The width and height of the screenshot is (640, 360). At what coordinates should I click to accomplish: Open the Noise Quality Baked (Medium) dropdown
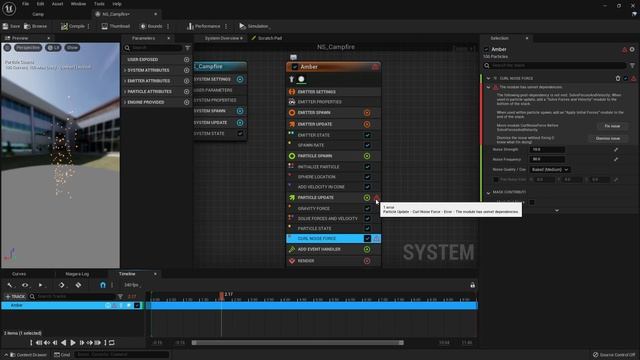click(550, 169)
